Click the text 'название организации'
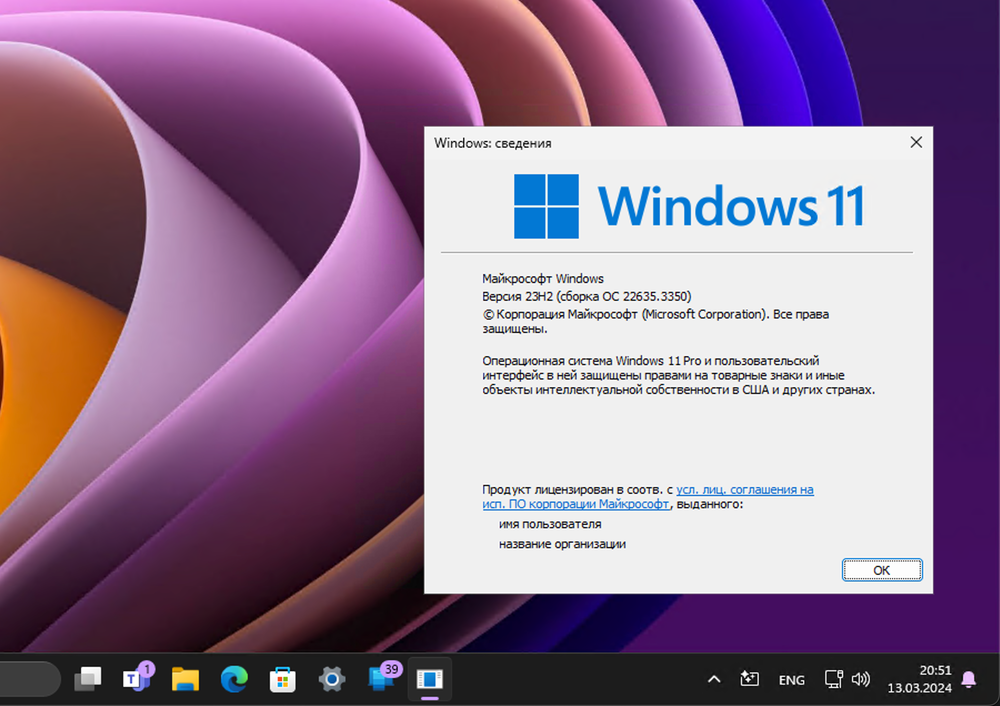Viewport: 1000px width, 706px height. (x=562, y=544)
